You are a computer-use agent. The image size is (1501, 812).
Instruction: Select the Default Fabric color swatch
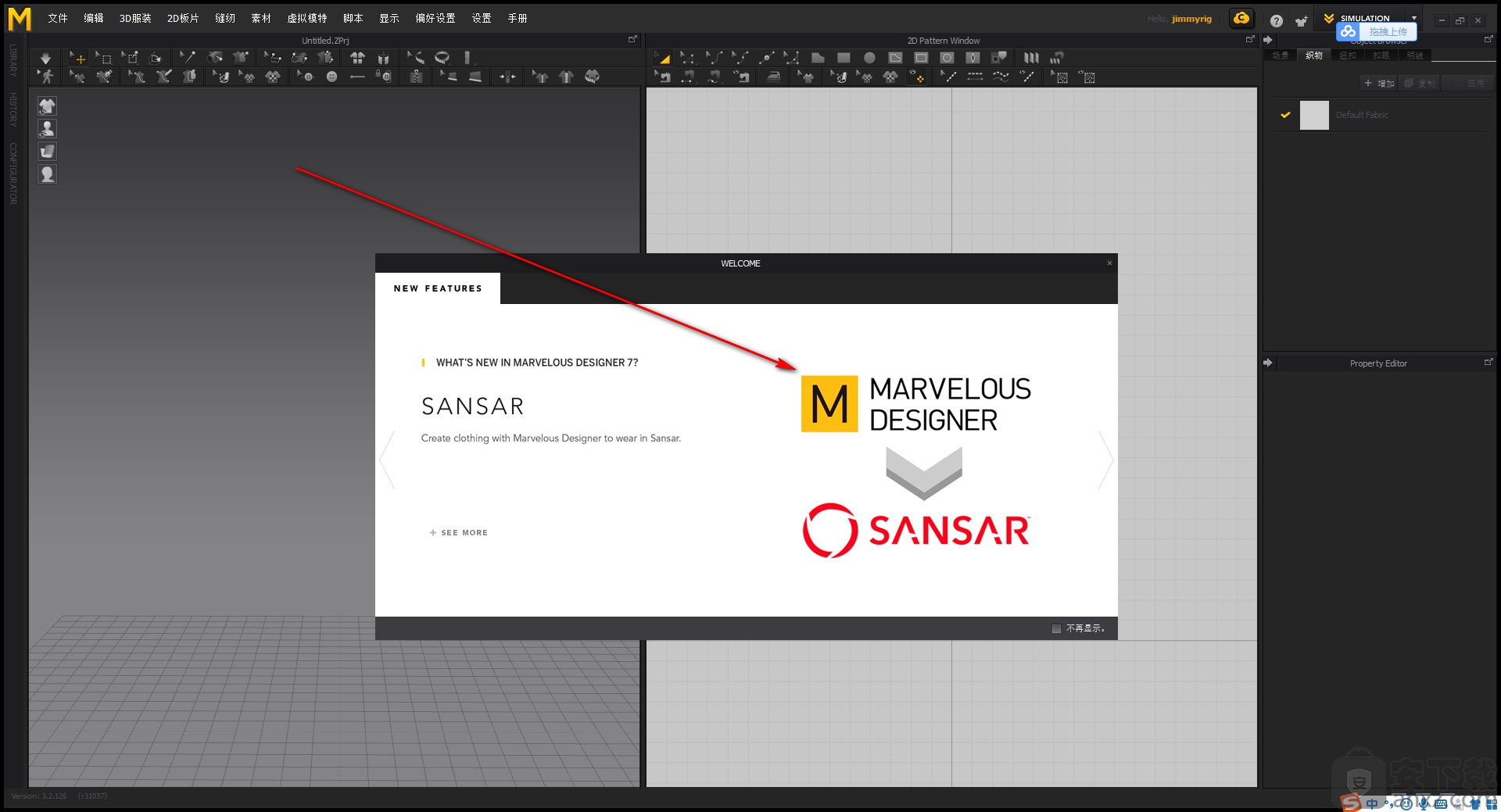pos(1314,115)
